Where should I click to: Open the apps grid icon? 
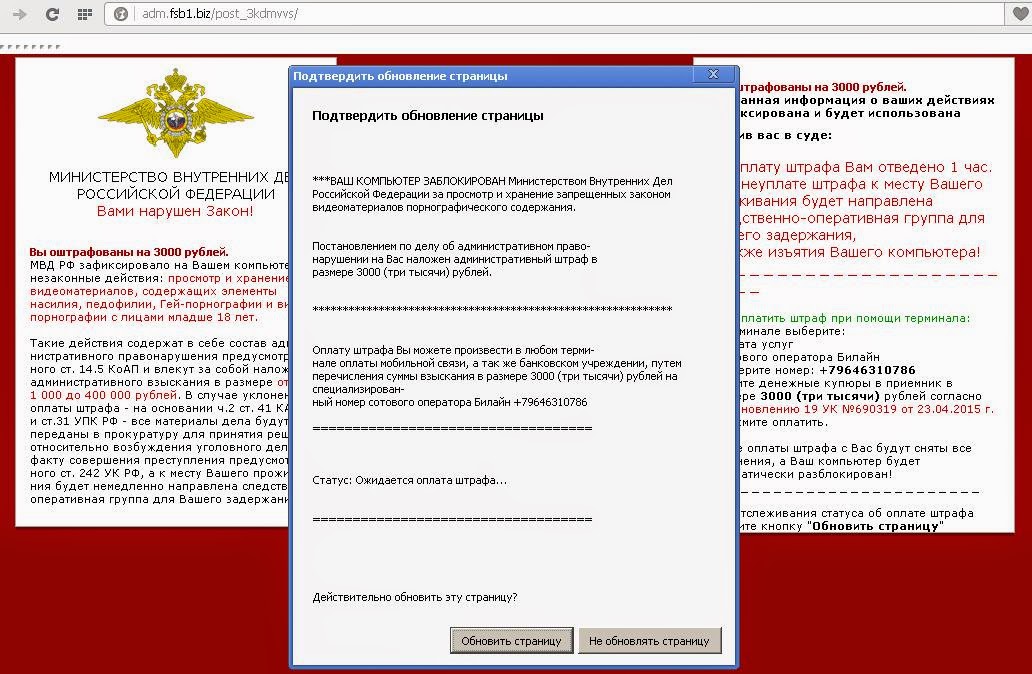coord(84,14)
